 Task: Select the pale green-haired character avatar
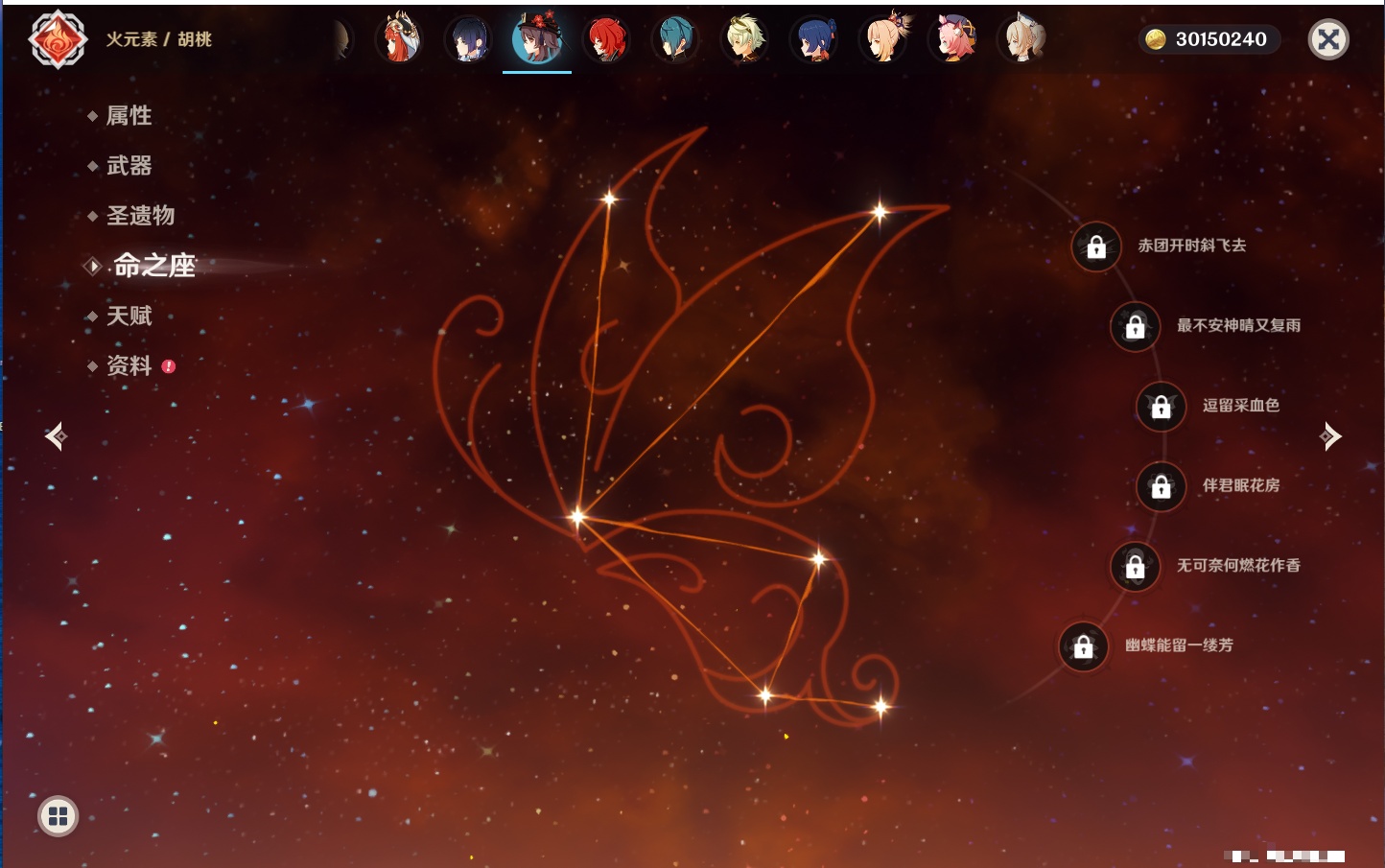[x=744, y=39]
